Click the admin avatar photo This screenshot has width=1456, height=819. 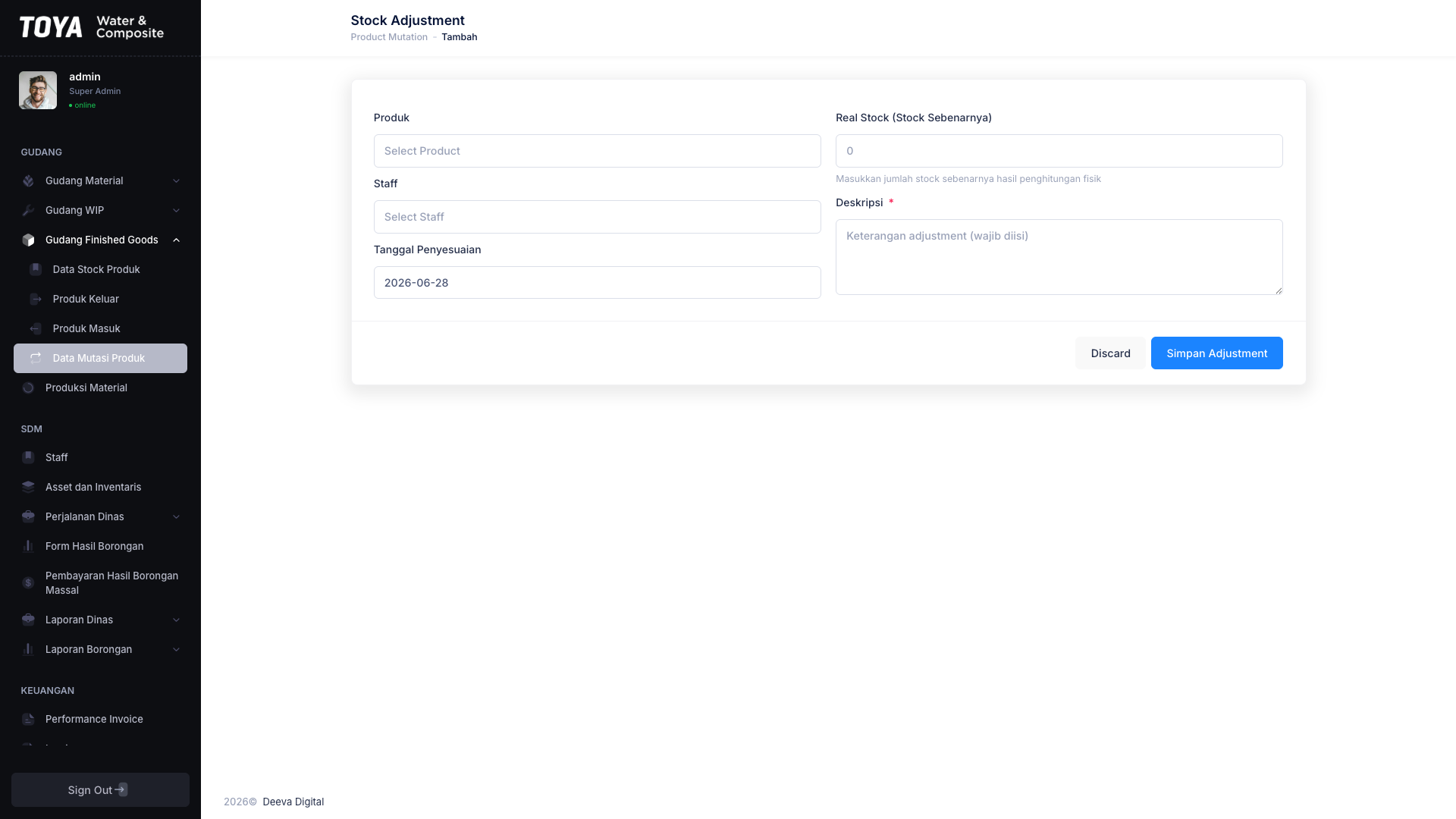coord(38,90)
